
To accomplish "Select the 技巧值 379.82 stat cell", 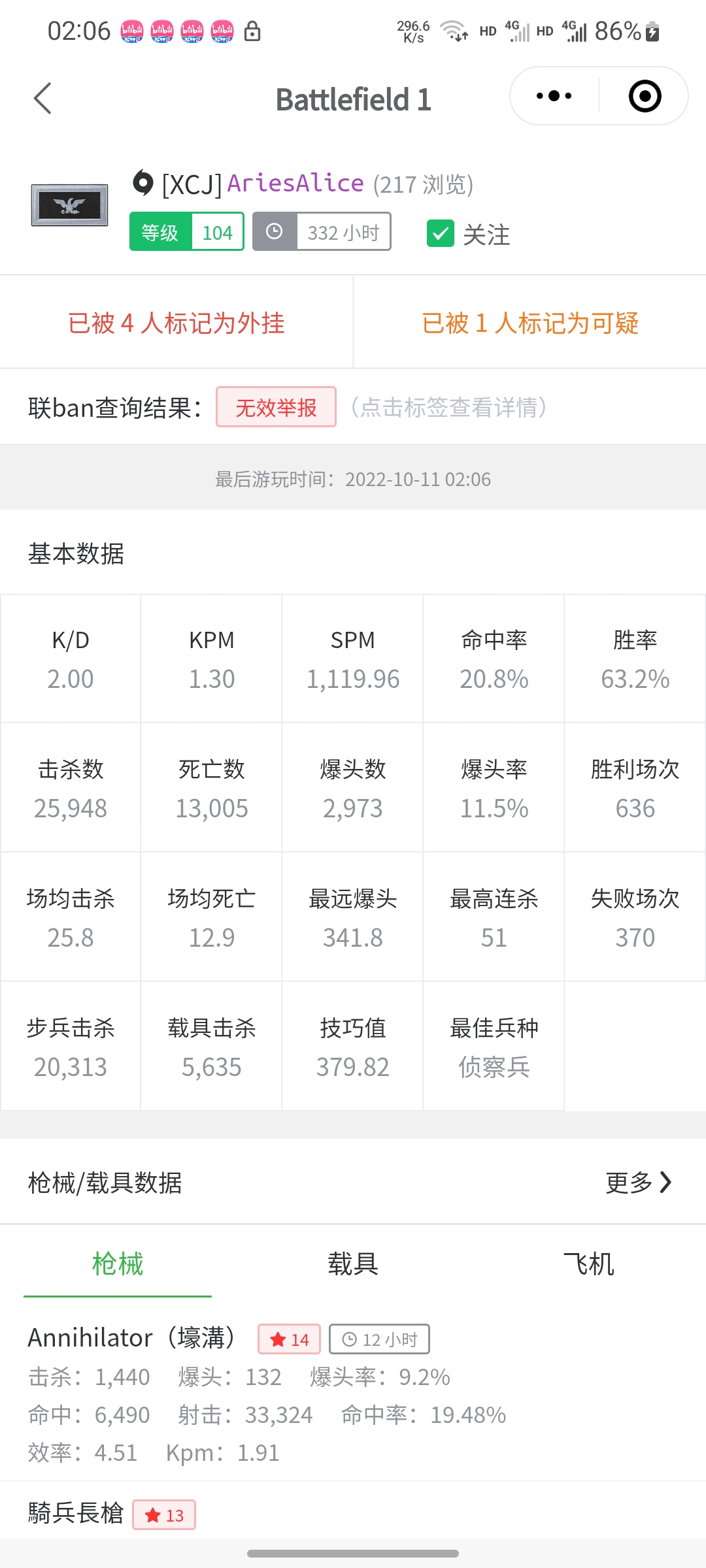I will 353,1047.
